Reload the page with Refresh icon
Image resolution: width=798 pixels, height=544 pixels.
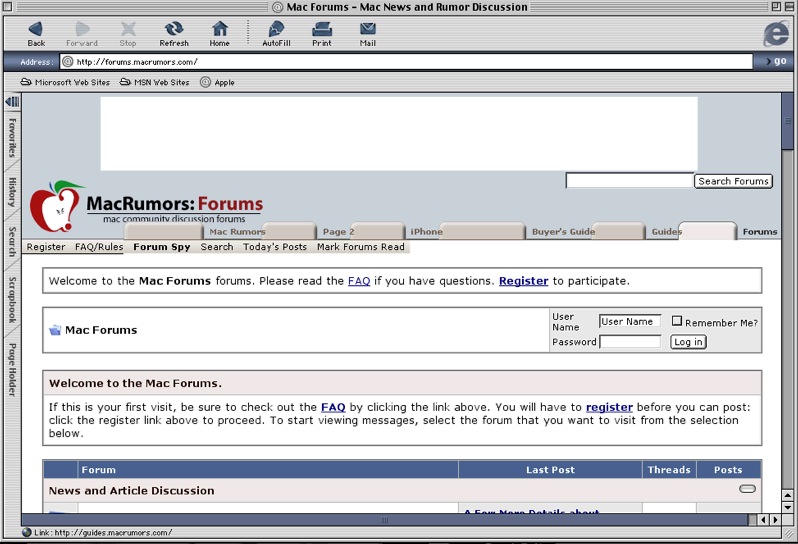(x=174, y=29)
